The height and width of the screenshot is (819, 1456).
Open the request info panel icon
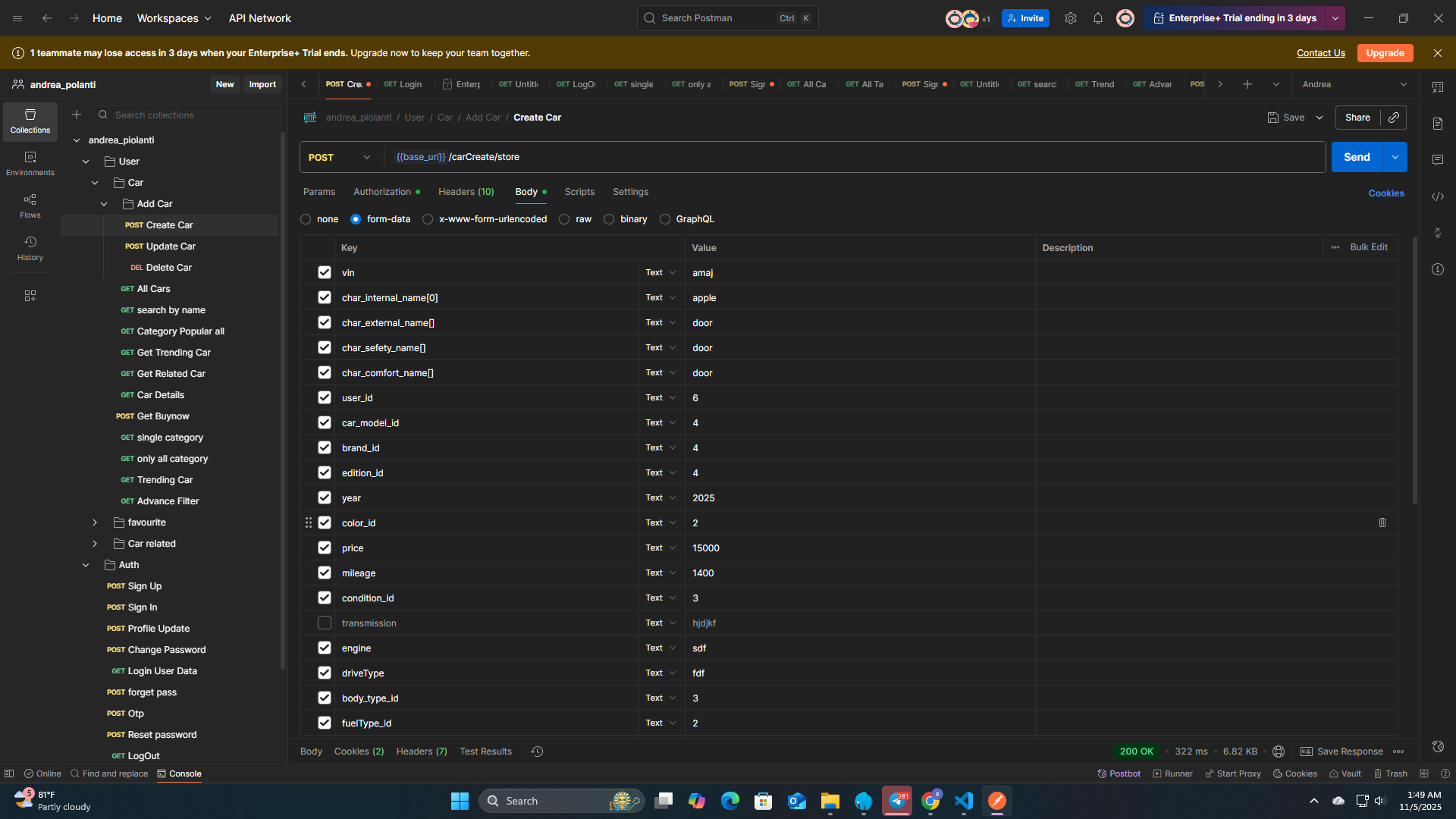tap(1438, 269)
